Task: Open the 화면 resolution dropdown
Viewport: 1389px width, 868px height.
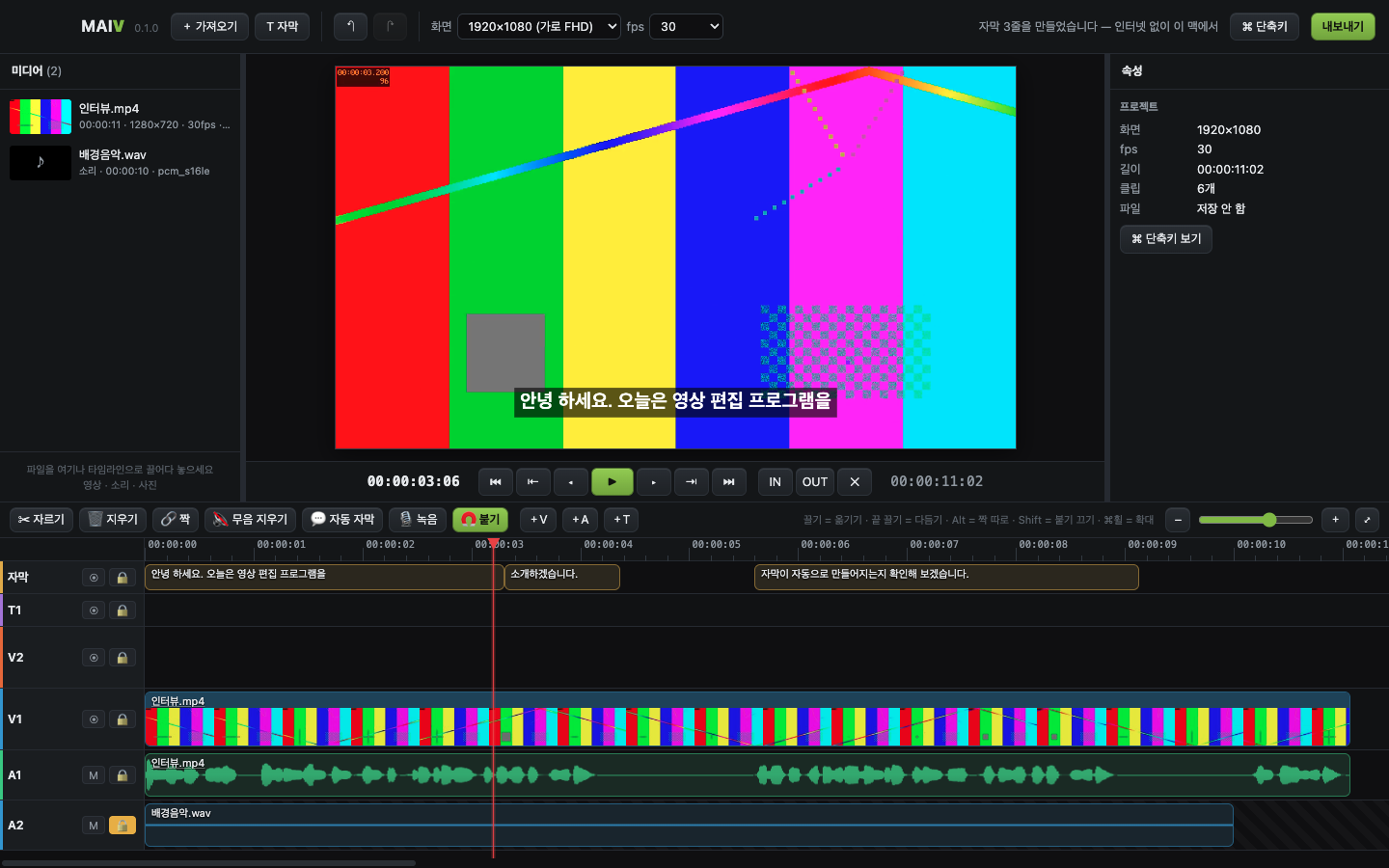Action: tap(539, 27)
